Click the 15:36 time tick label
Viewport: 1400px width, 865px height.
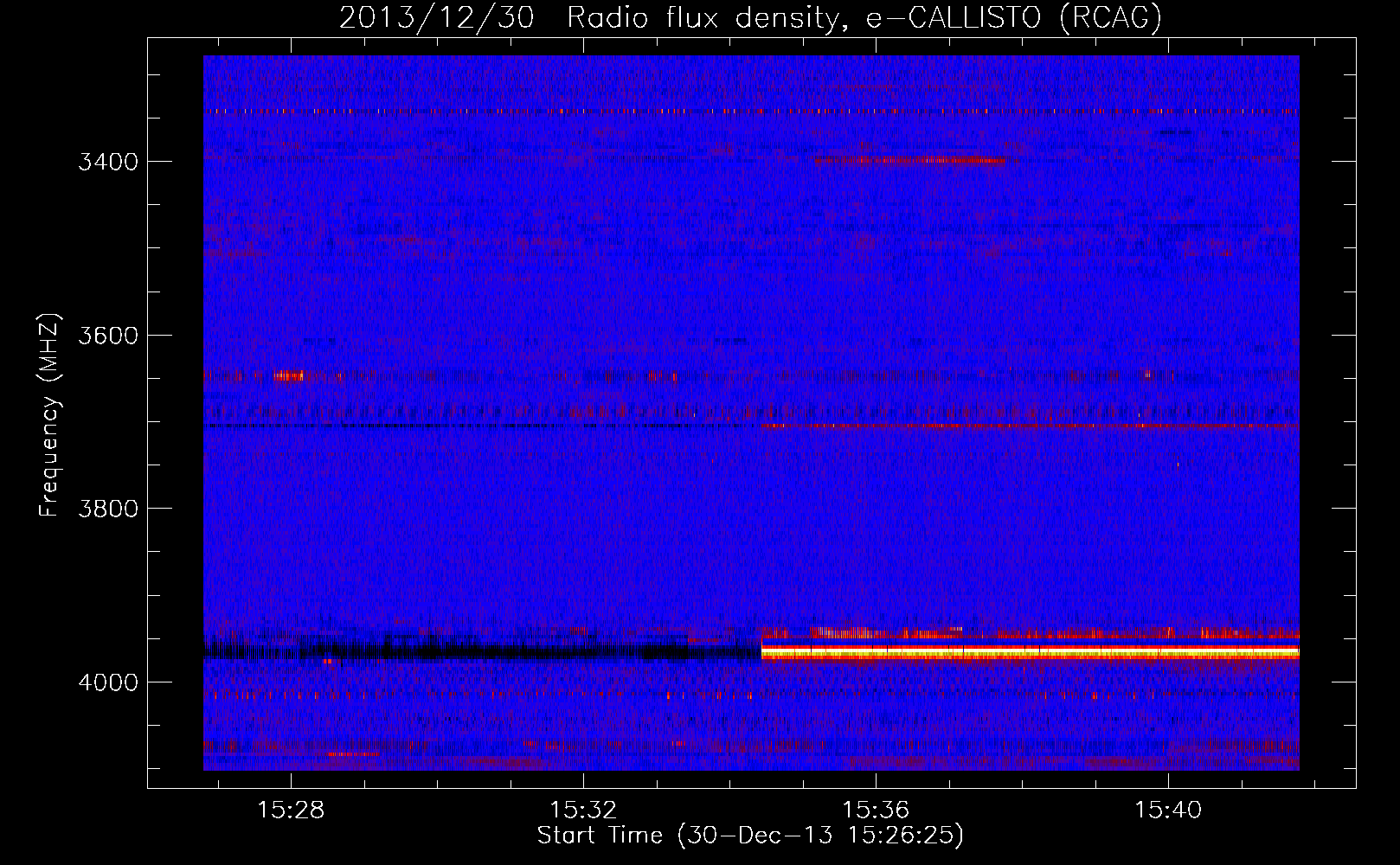click(876, 810)
